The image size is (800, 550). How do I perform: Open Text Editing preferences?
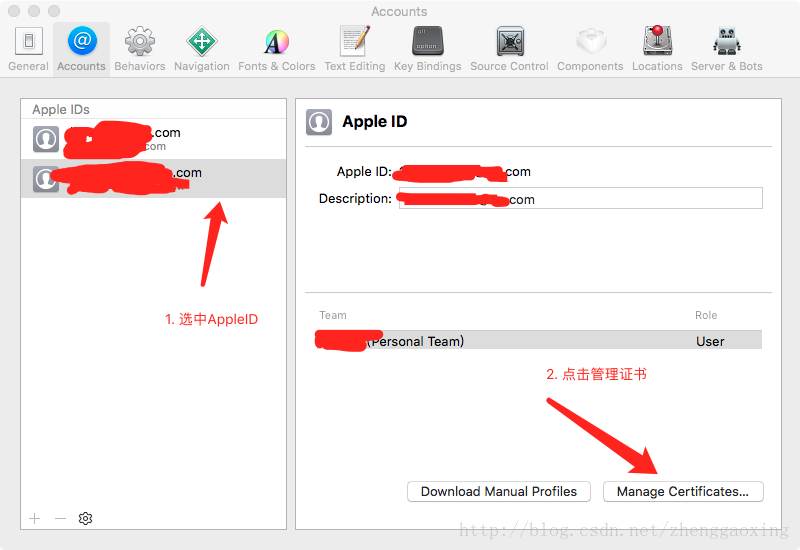pyautogui.click(x=355, y=49)
